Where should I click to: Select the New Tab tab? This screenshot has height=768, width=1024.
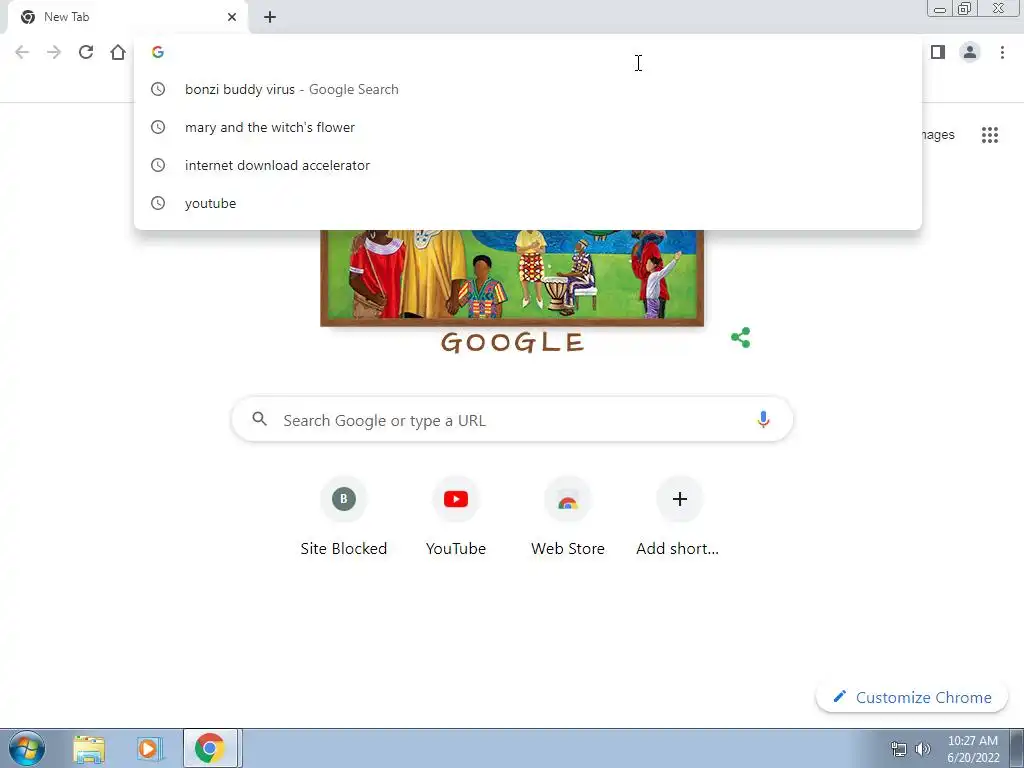pyautogui.click(x=127, y=17)
